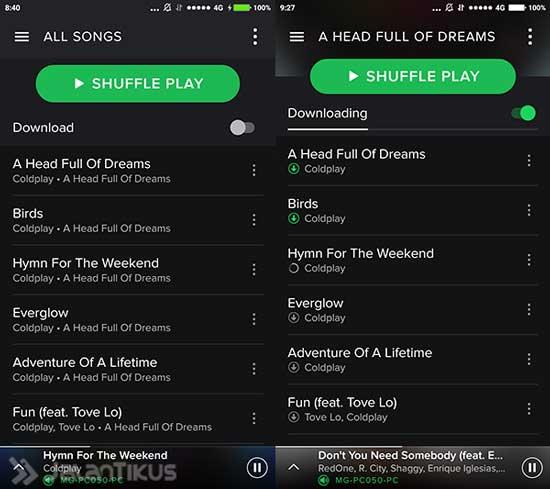550x489 pixels.
Task: Click the download progress bar under Downloading
Action: (412, 129)
